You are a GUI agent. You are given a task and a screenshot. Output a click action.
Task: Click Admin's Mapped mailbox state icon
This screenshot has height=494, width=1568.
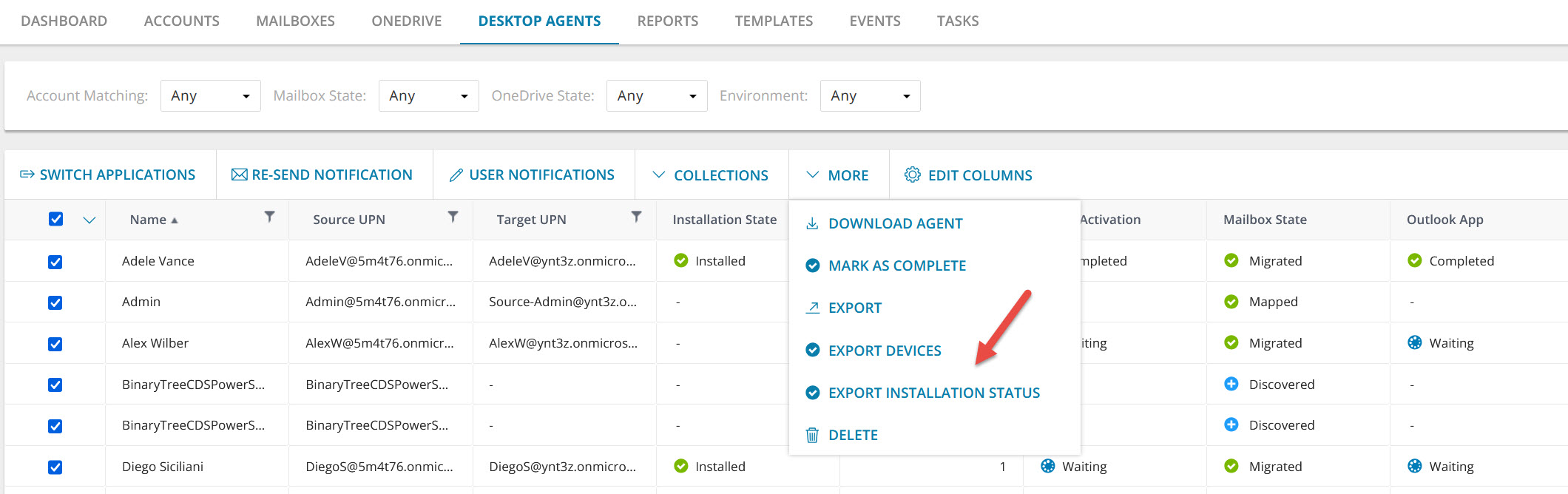click(x=1231, y=302)
